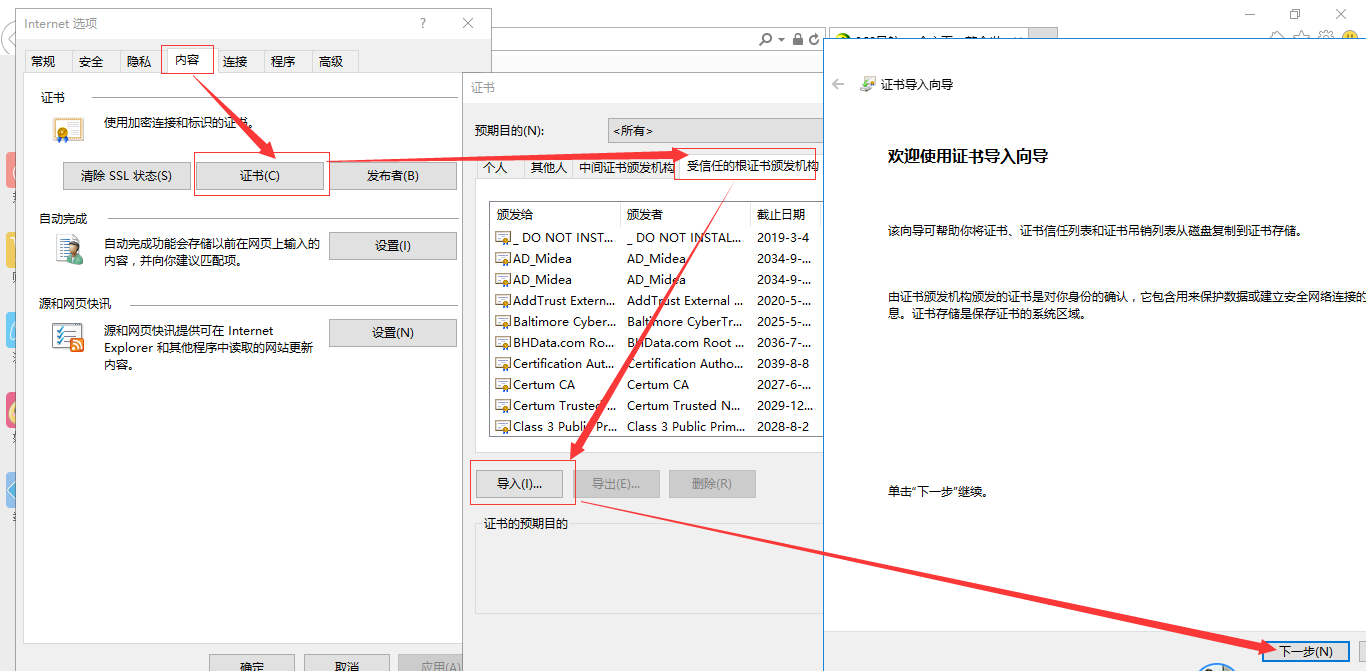The image size is (1366, 671).
Task: Select the Certum CA entry under 颁发给
Action: click(x=544, y=385)
